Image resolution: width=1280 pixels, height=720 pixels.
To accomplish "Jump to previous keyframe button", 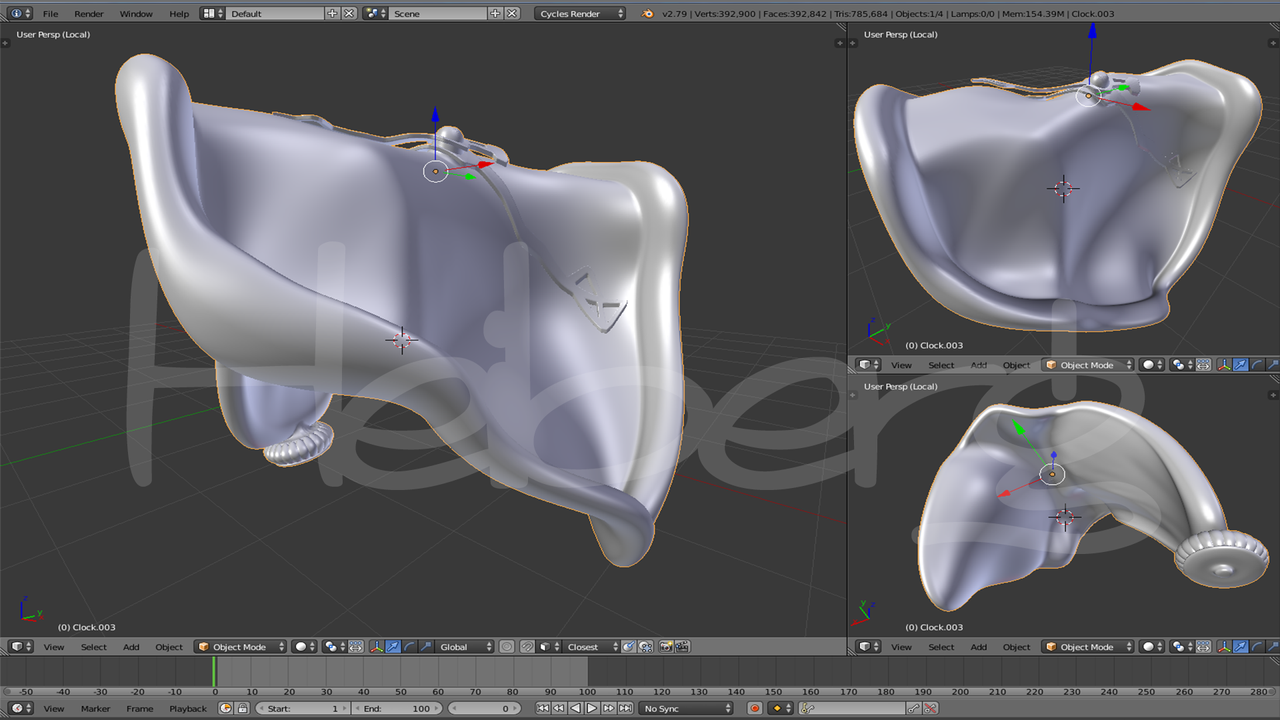I will click(x=559, y=708).
